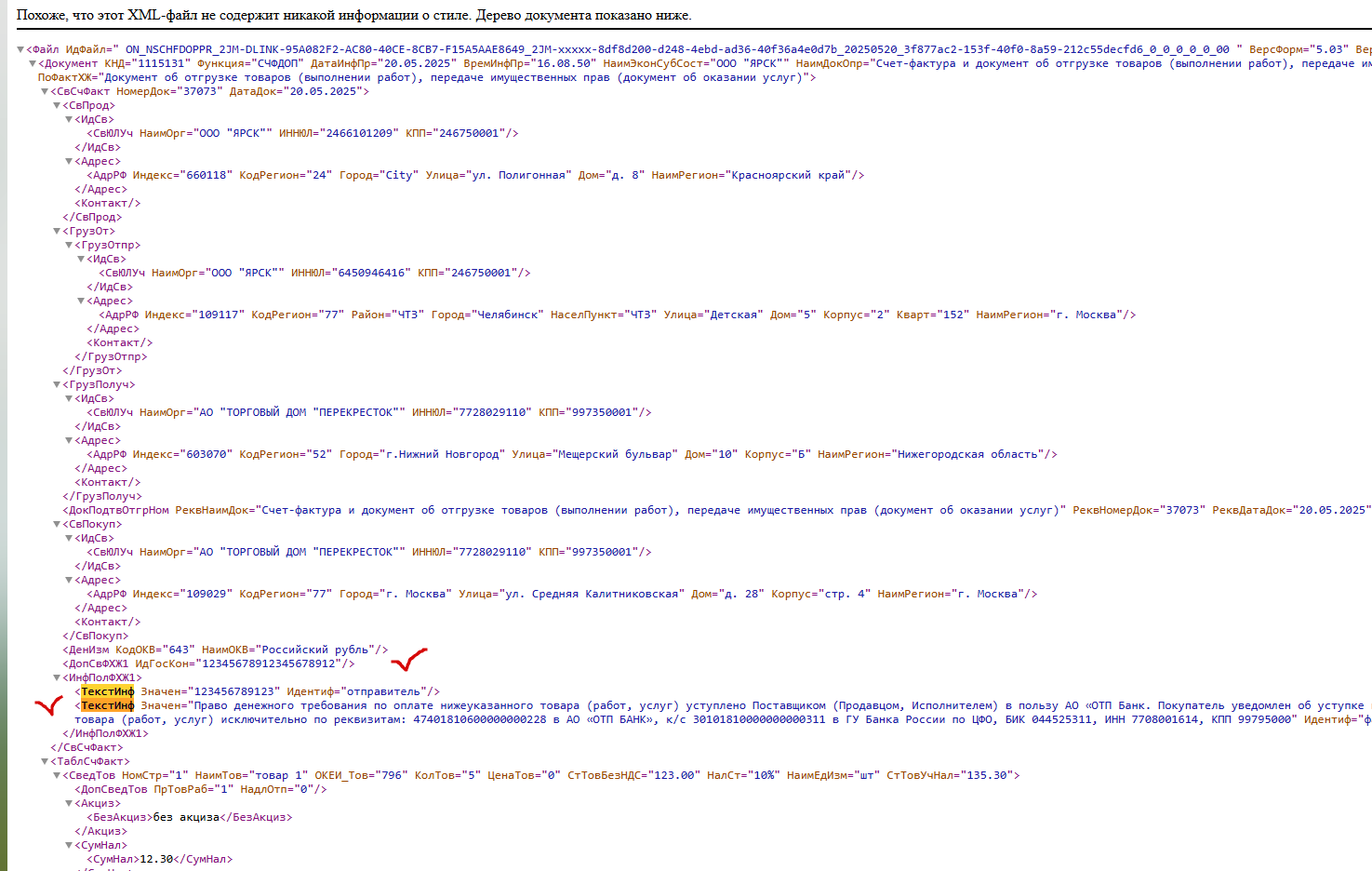Collapse the ИдСв node under СвПокуп
Image resolution: width=1372 pixels, height=871 pixels.
pyautogui.click(x=69, y=538)
